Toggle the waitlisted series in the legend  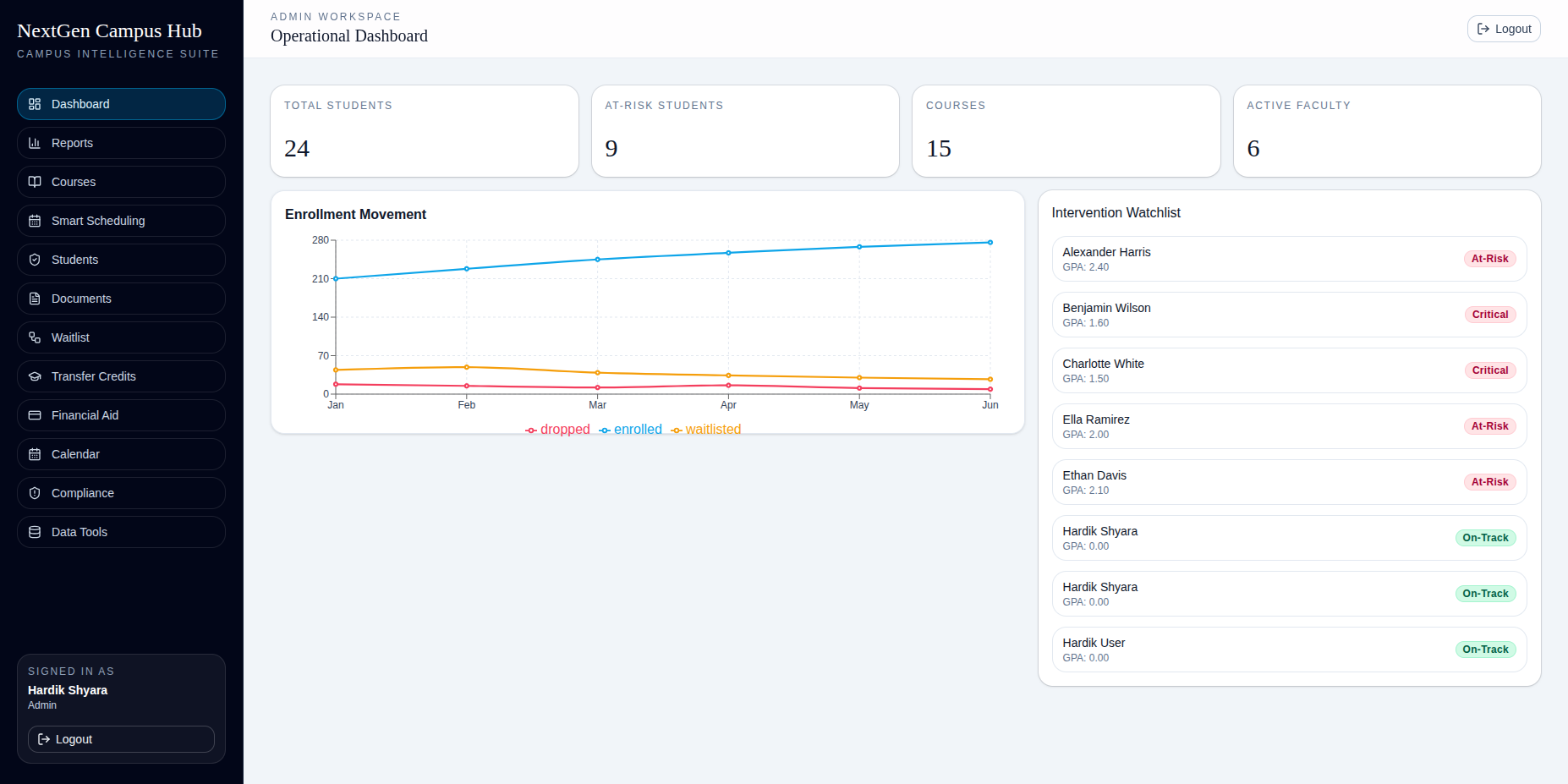click(706, 430)
